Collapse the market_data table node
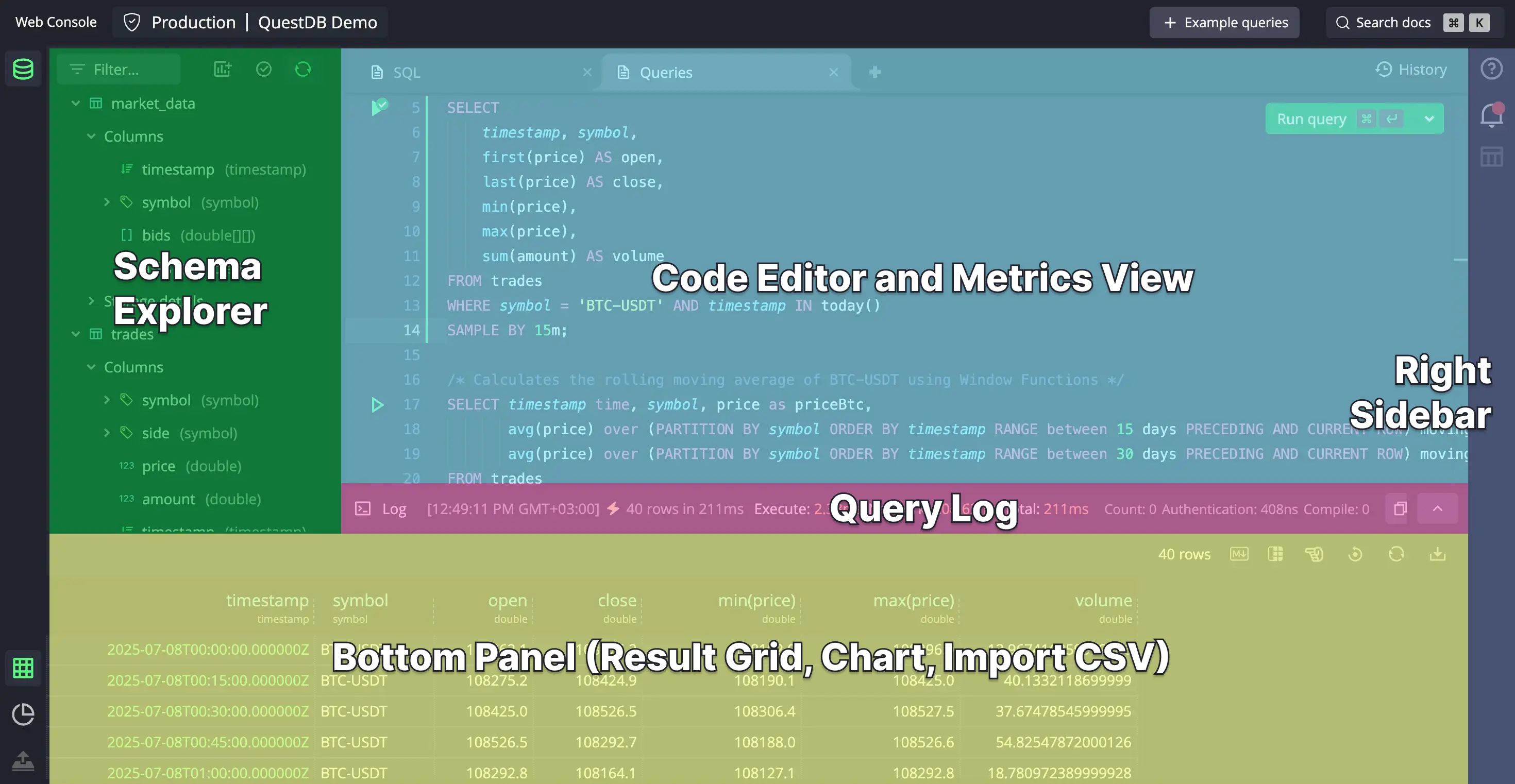Image resolution: width=1515 pixels, height=784 pixels. pos(76,103)
